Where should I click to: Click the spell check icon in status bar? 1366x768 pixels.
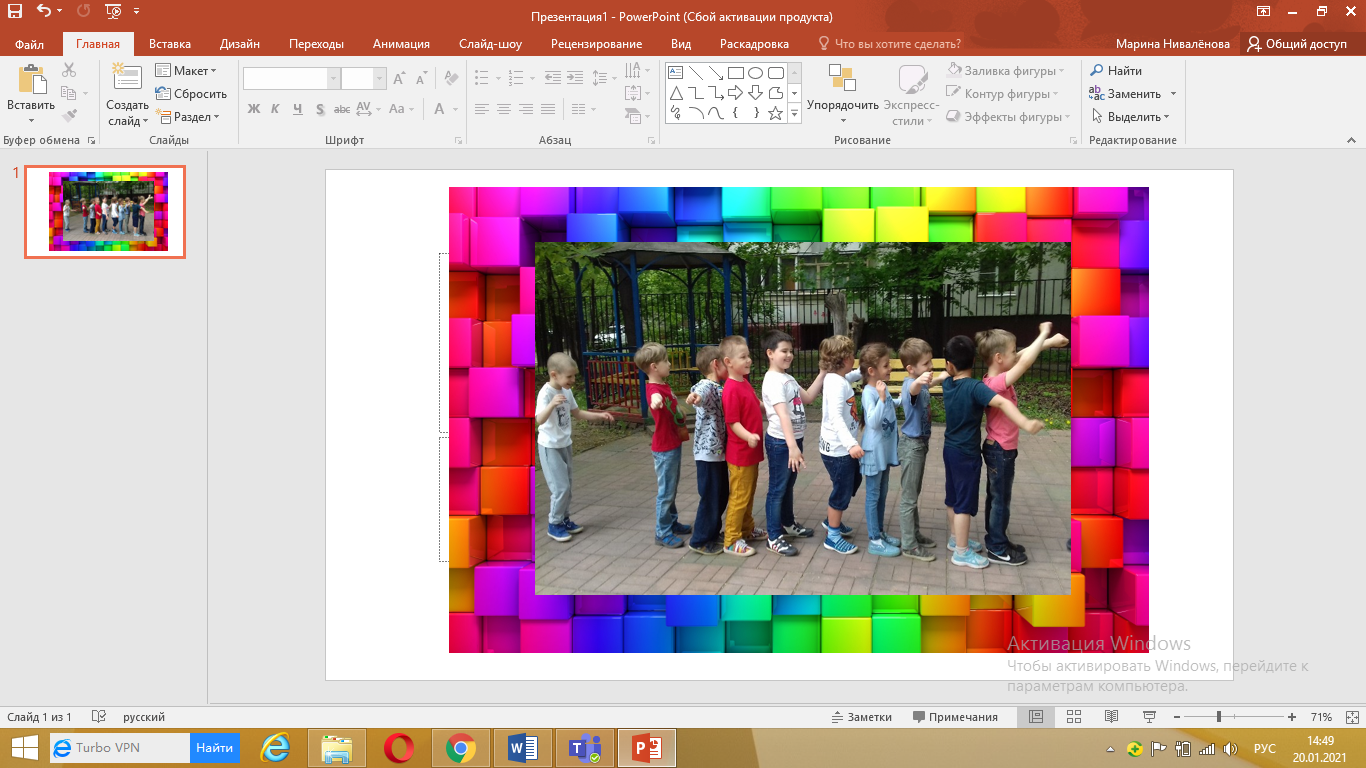click(99, 717)
